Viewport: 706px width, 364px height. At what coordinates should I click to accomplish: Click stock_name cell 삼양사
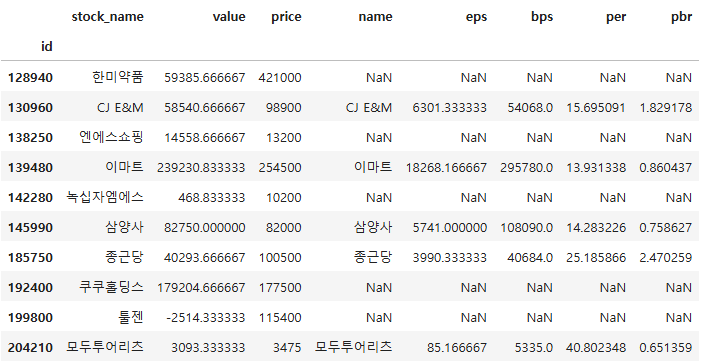[124, 227]
